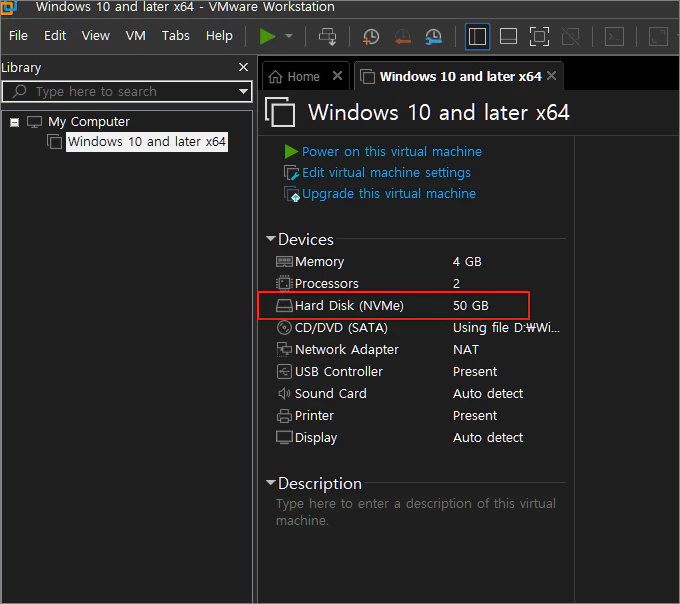This screenshot has height=604, width=680.
Task: Click the Send Ctrl+Alt+Del toolbar icon
Action: coord(328,36)
